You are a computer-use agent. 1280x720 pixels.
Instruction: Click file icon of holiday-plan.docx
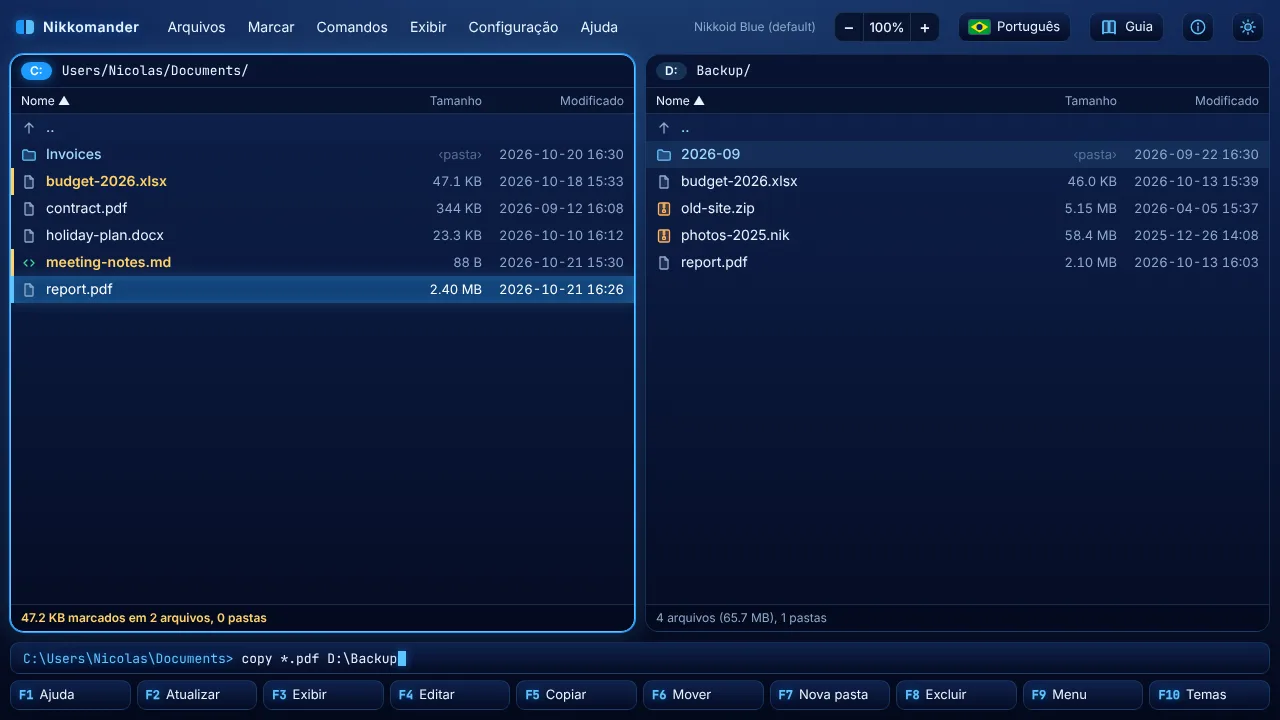coord(29,236)
